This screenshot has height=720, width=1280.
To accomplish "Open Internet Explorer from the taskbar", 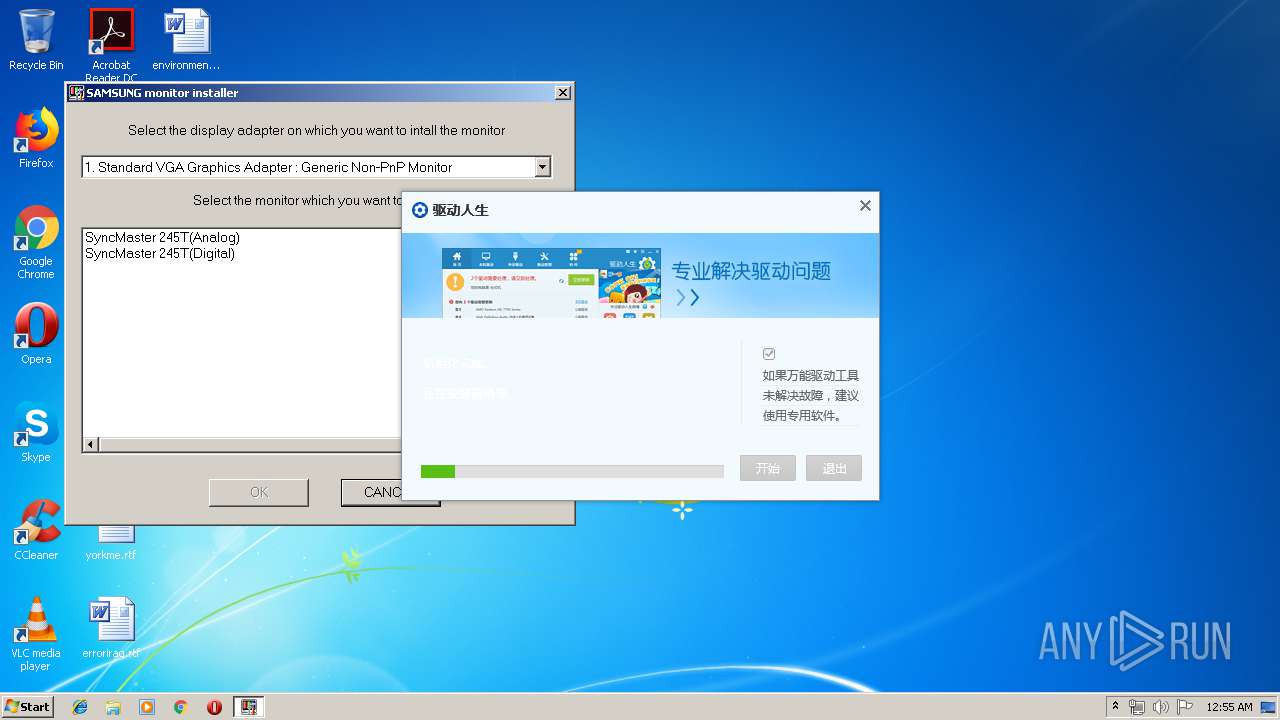I will tap(80, 707).
